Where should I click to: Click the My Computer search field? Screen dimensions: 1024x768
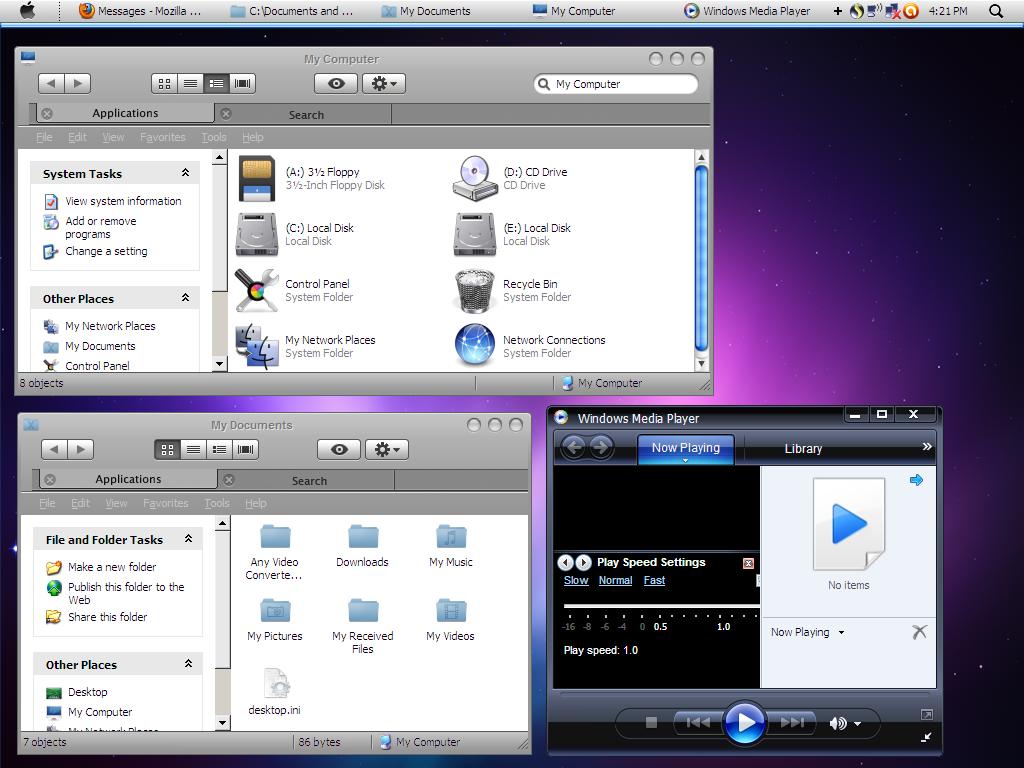[615, 84]
